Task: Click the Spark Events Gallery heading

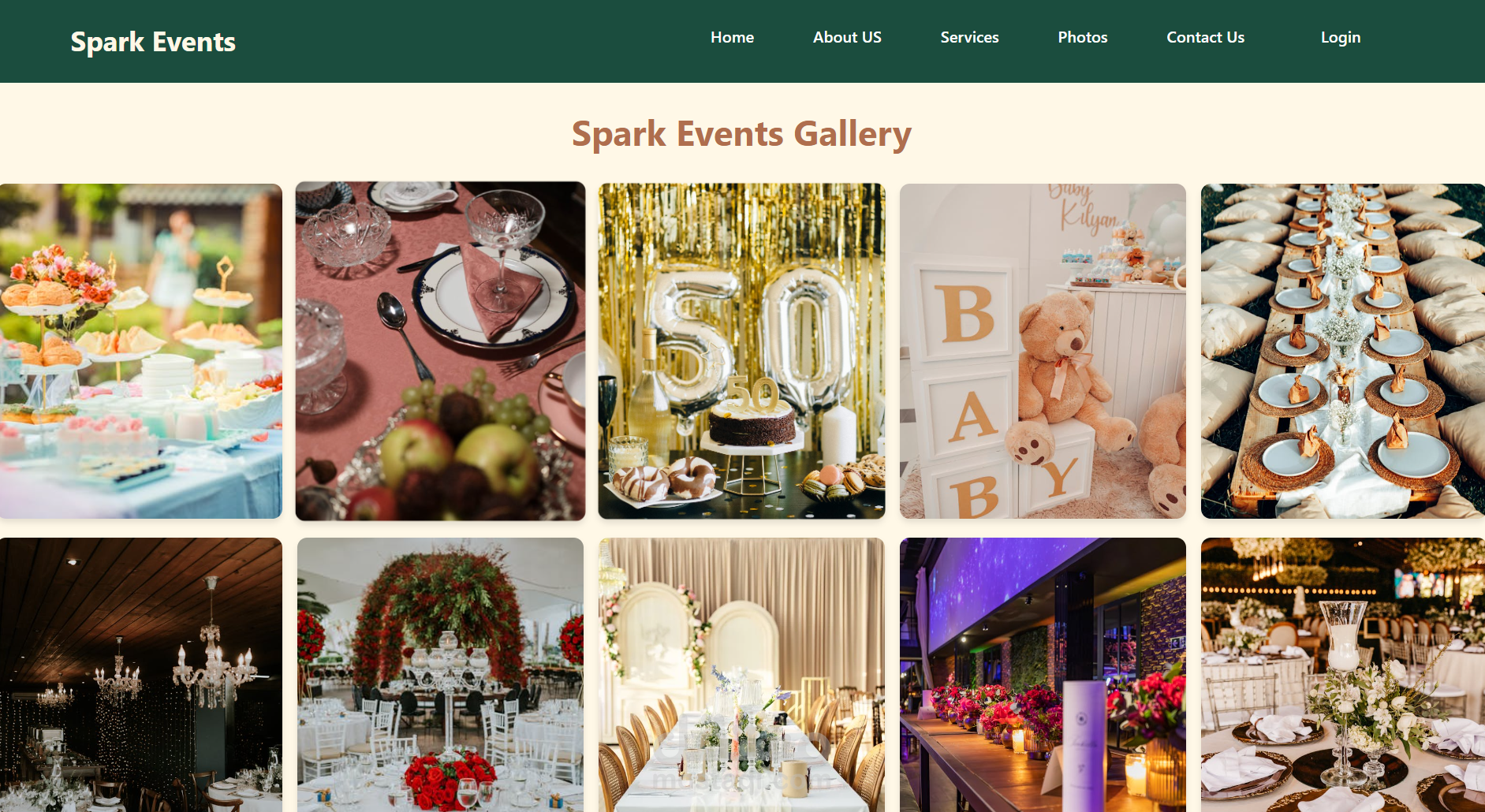Action: (741, 134)
